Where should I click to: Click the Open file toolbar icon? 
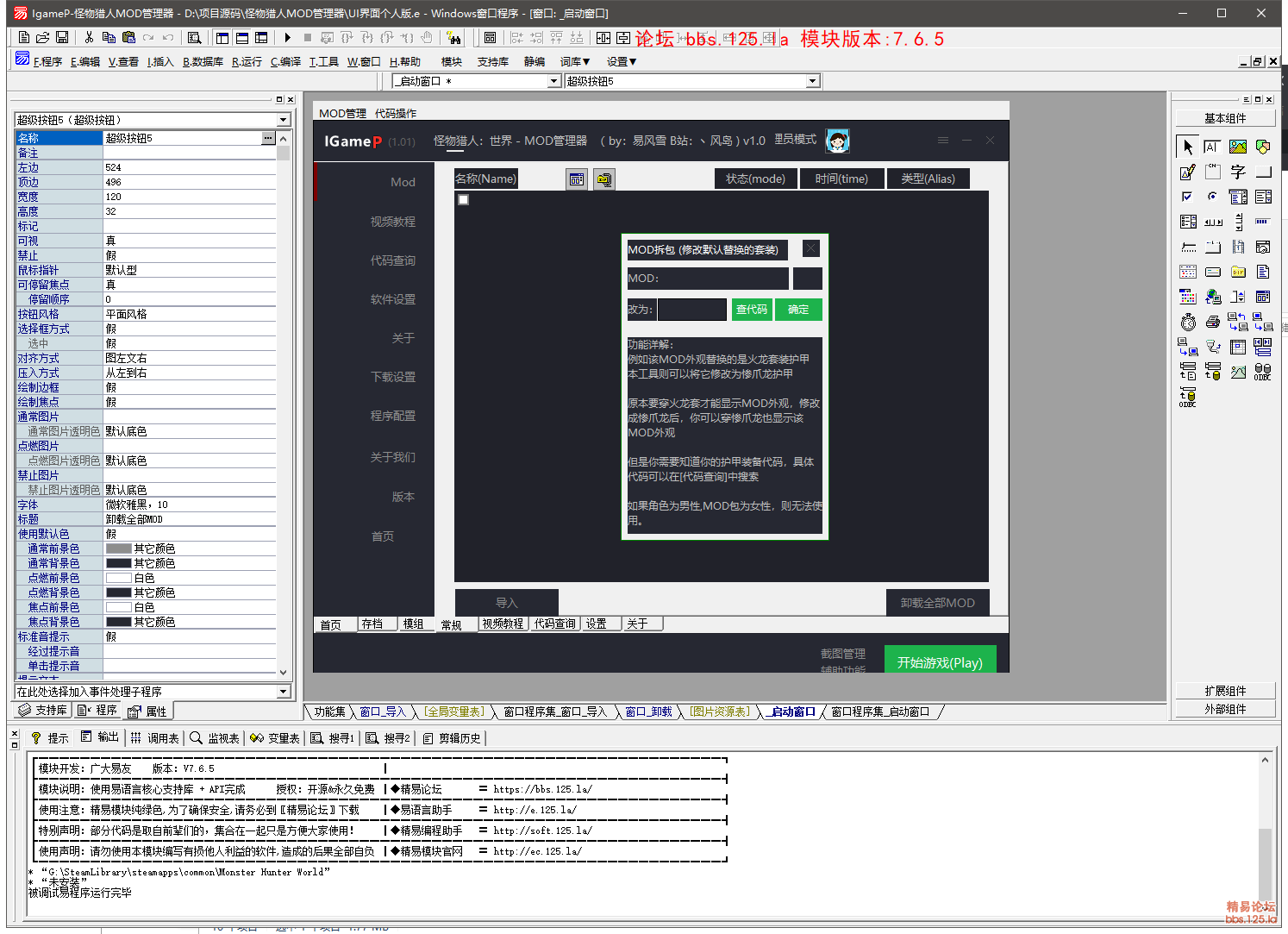pos(42,38)
